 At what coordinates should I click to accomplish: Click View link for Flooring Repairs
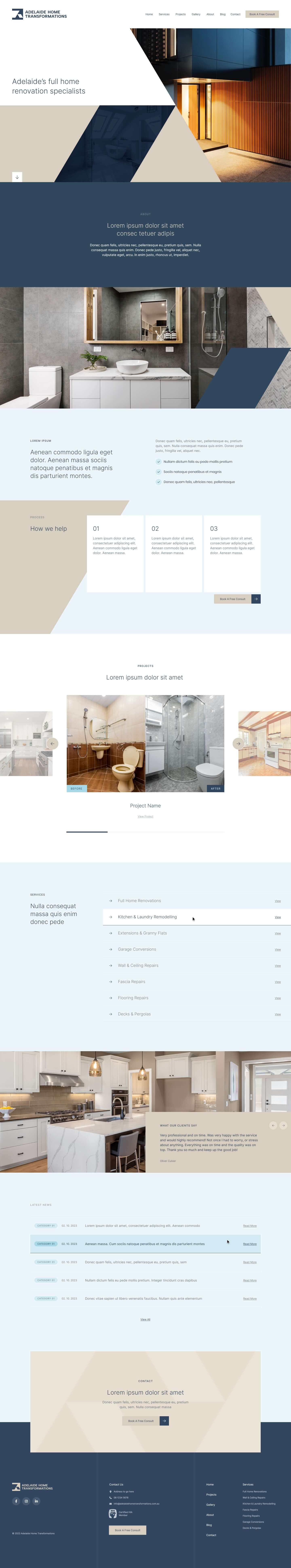tap(278, 998)
